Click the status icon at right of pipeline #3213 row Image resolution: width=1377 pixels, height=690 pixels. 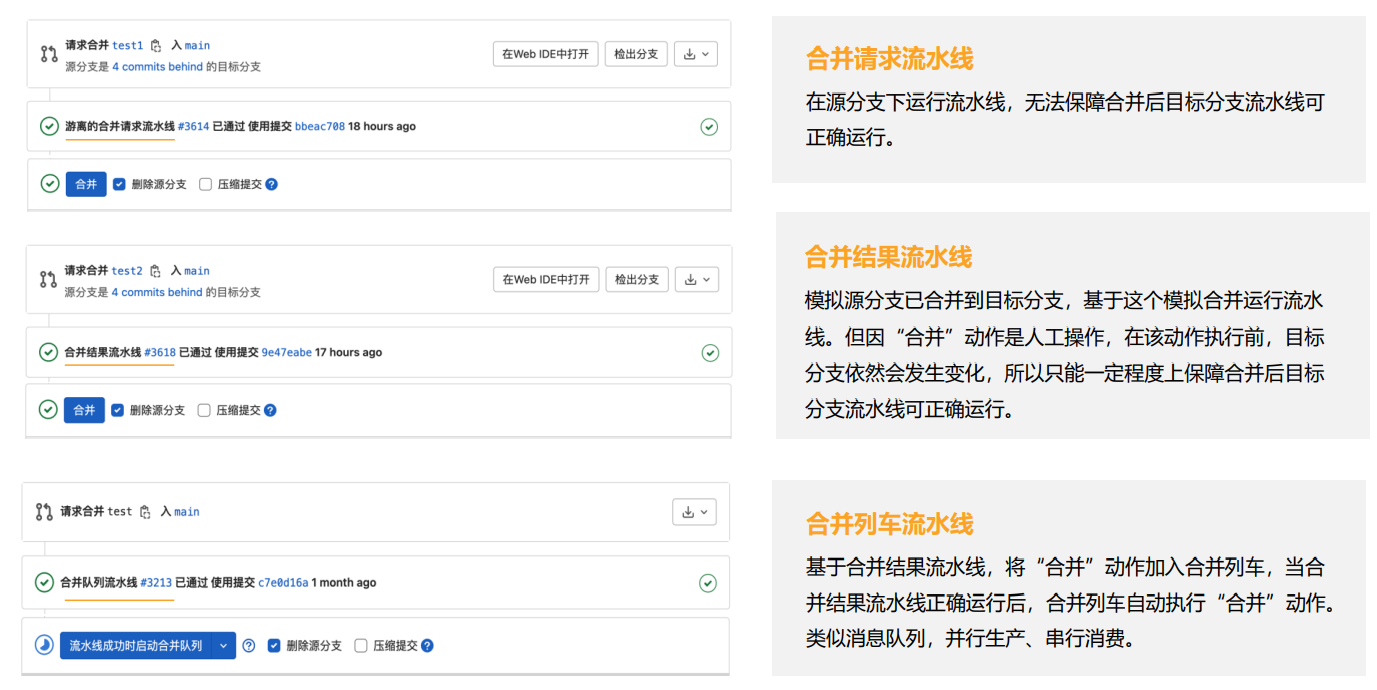click(707, 583)
